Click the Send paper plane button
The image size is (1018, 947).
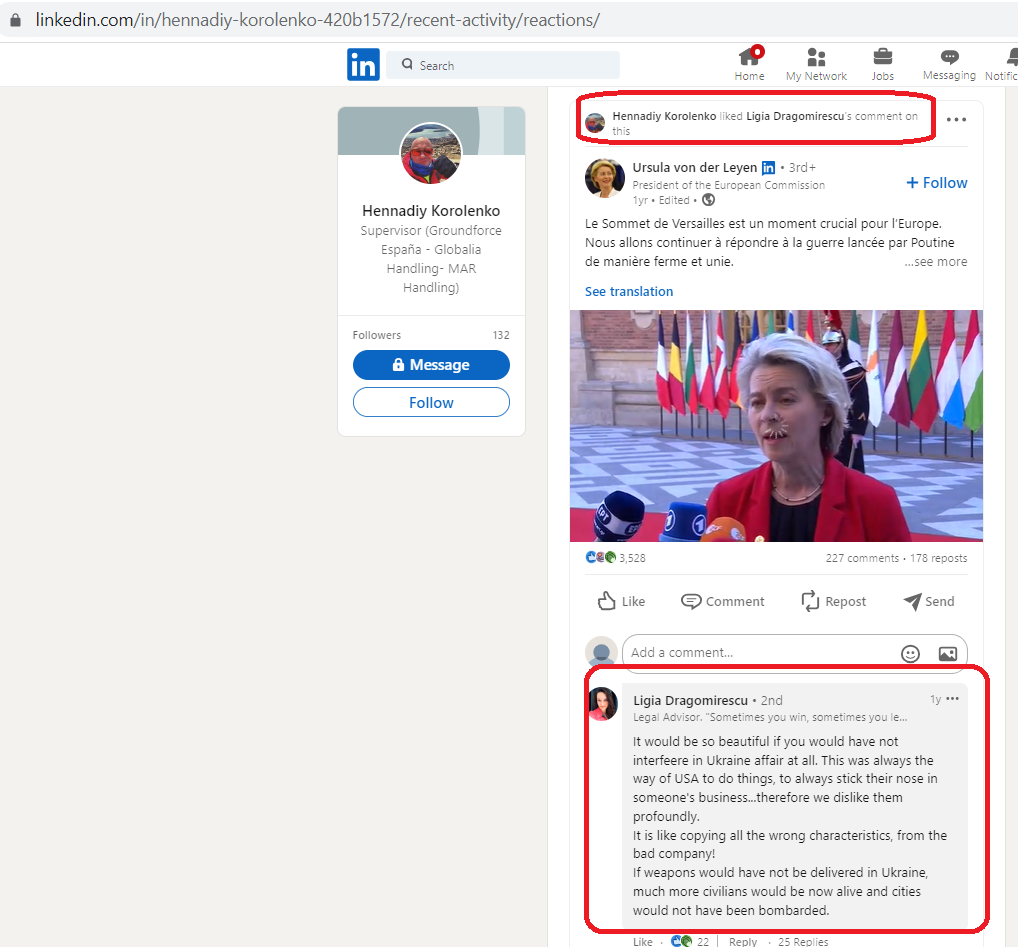coord(929,601)
